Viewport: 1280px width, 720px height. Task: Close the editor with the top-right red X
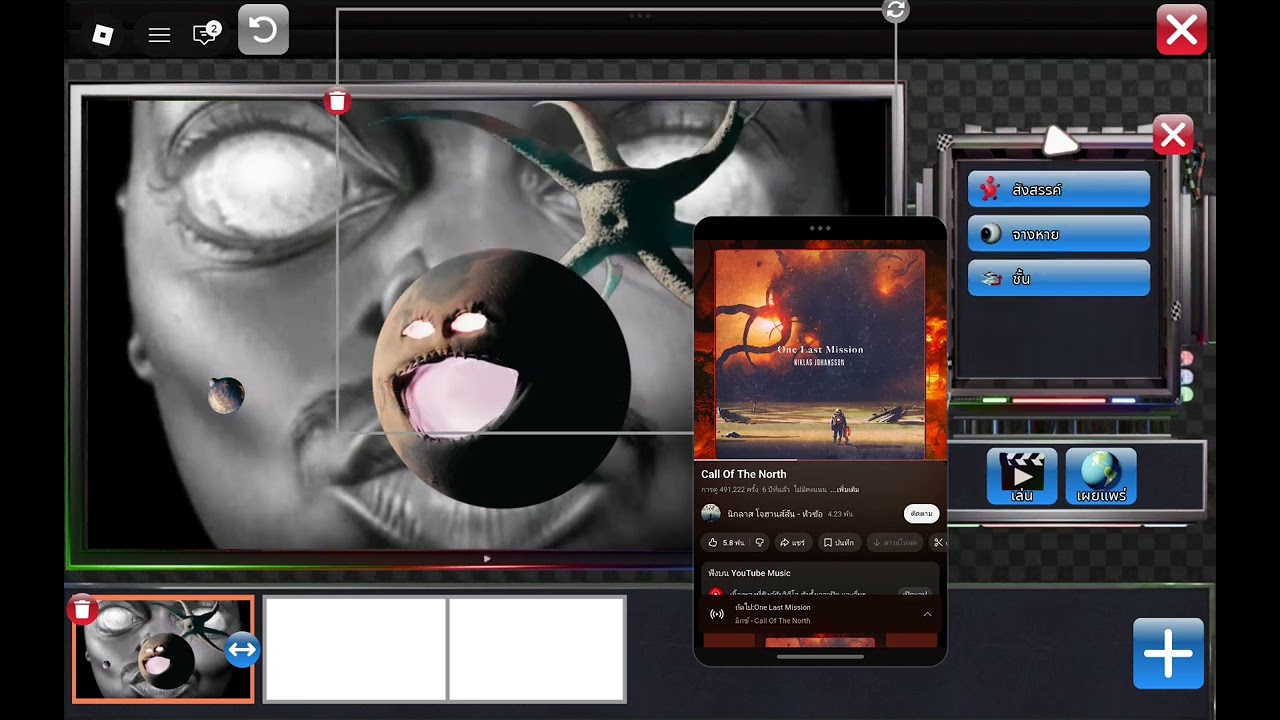point(1182,30)
